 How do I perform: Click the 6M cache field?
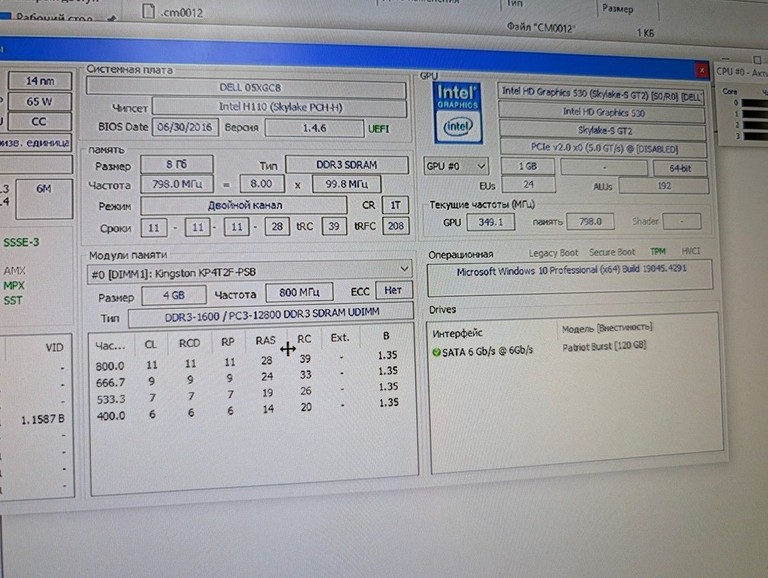tap(44, 198)
